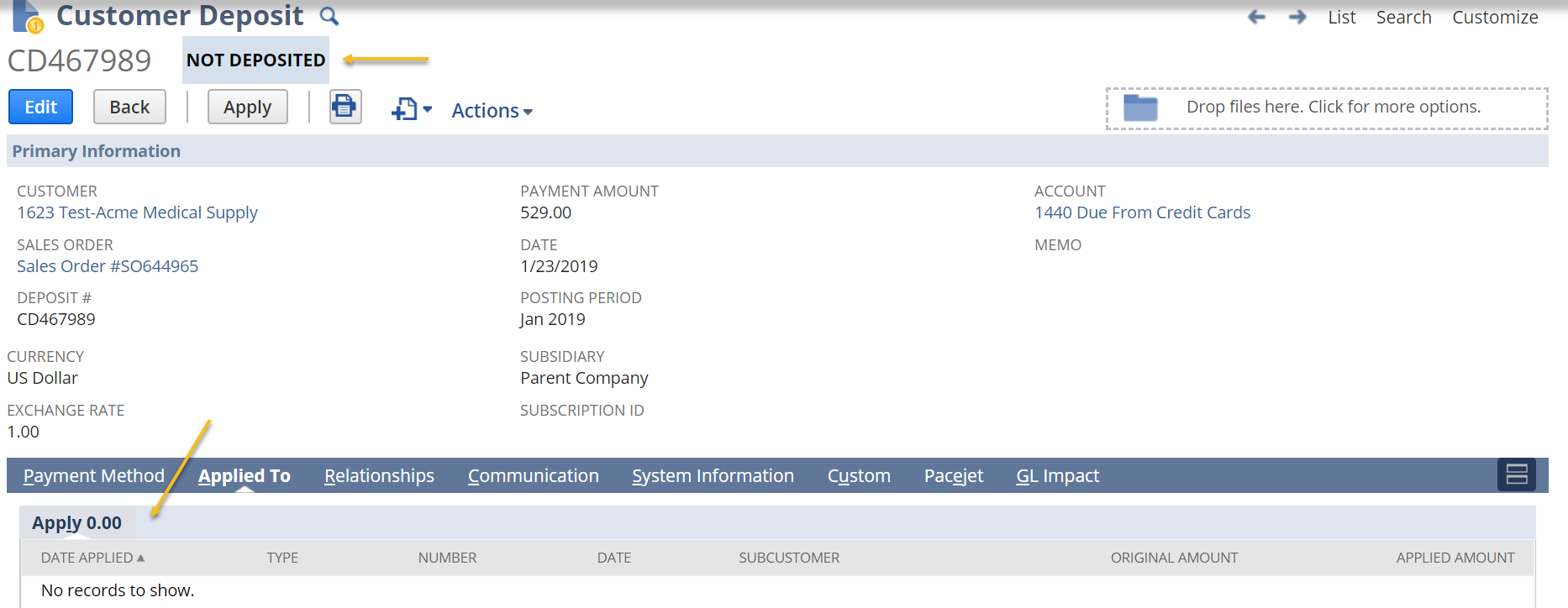Click the folder icon in file drop zone

point(1140,107)
